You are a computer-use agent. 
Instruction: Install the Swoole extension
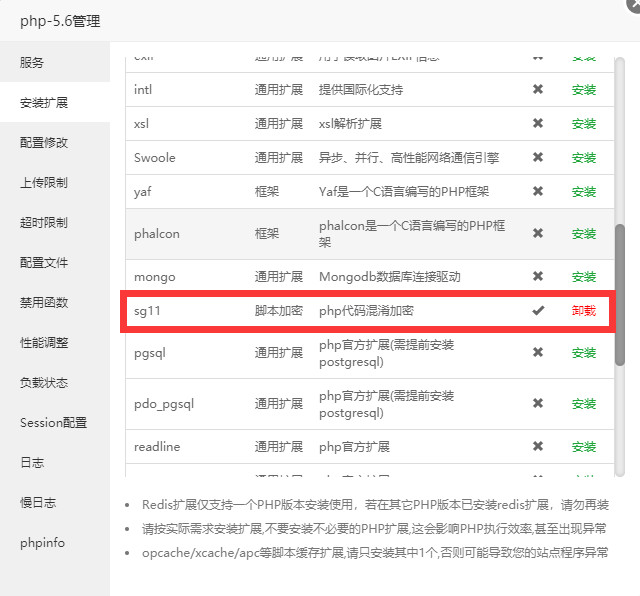click(x=583, y=158)
